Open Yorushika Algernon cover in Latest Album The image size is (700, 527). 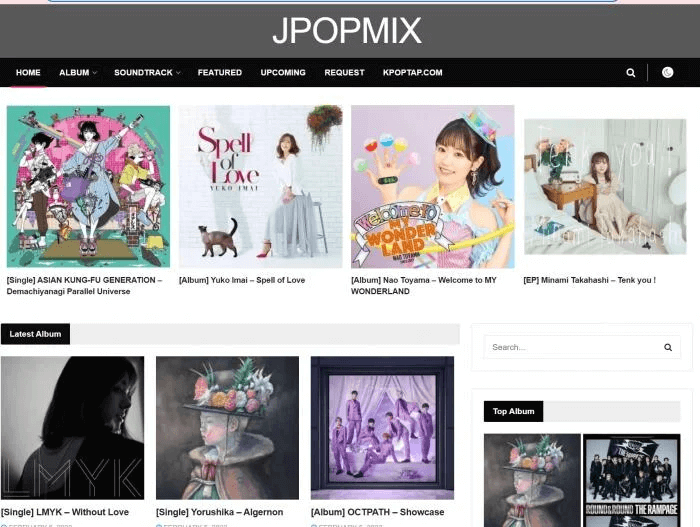(x=227, y=427)
